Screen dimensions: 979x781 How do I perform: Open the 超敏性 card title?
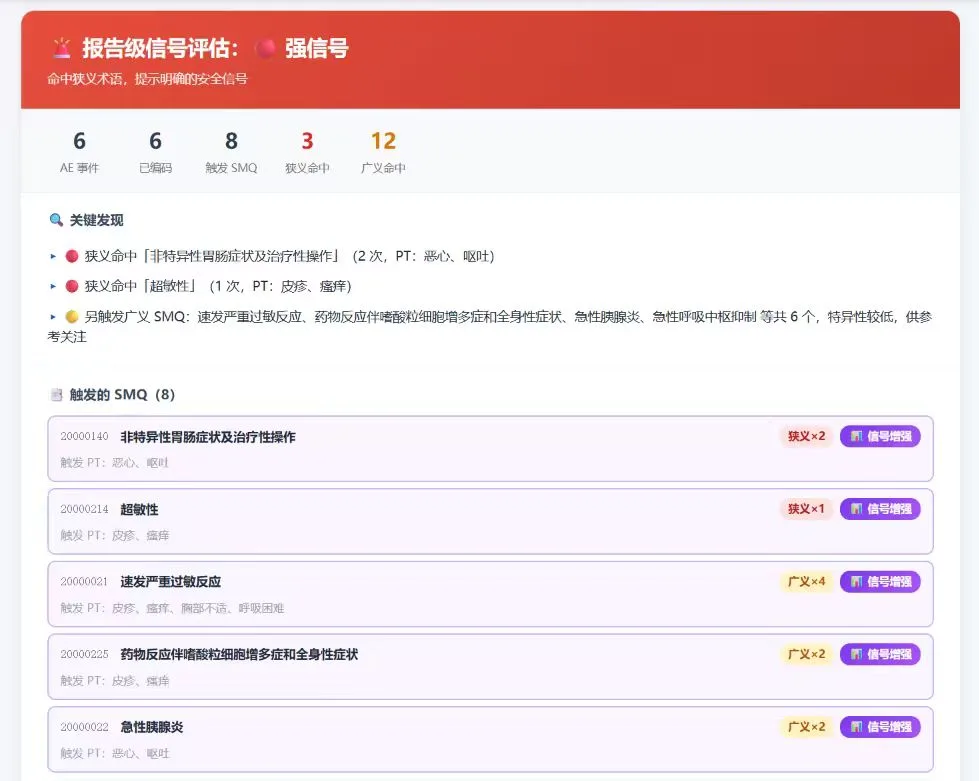point(139,509)
